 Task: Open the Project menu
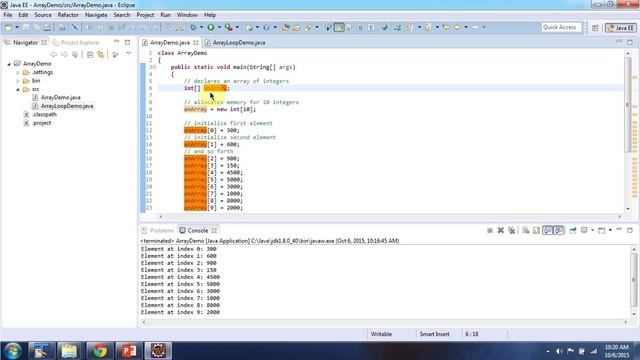pos(145,15)
